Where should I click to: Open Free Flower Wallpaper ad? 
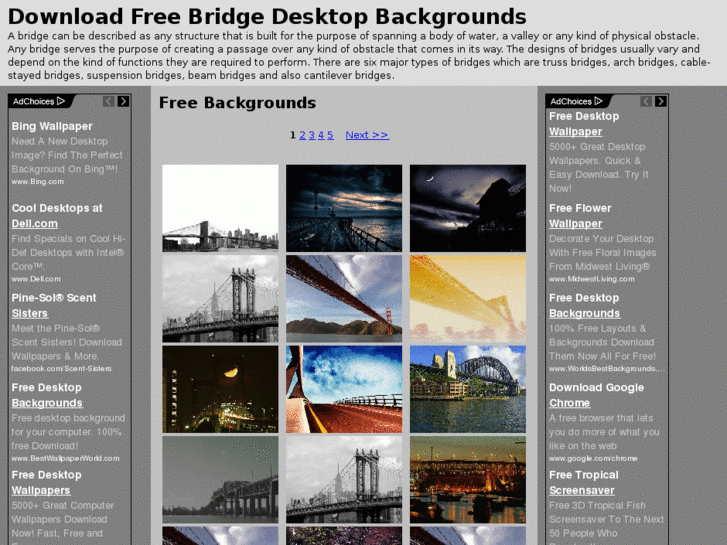[580, 216]
